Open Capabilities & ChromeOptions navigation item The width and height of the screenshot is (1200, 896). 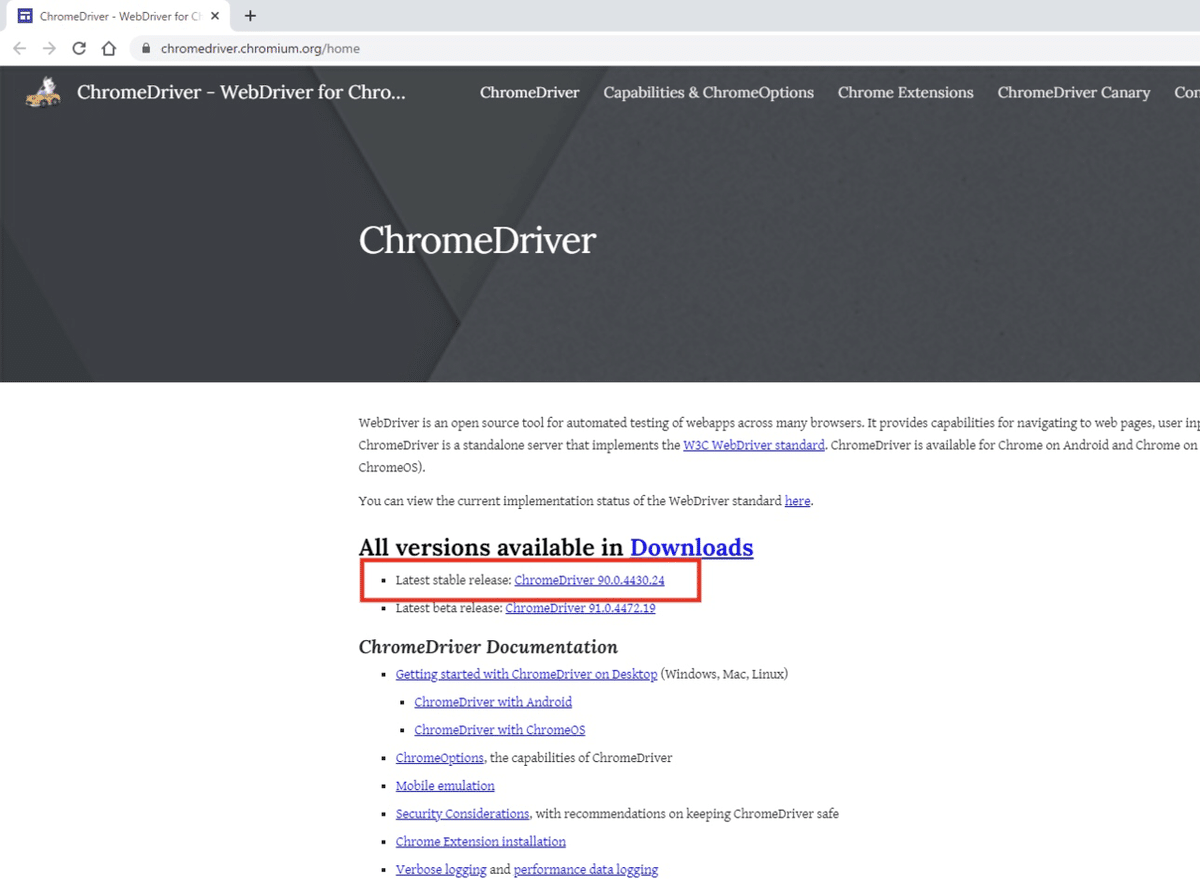[x=708, y=93]
